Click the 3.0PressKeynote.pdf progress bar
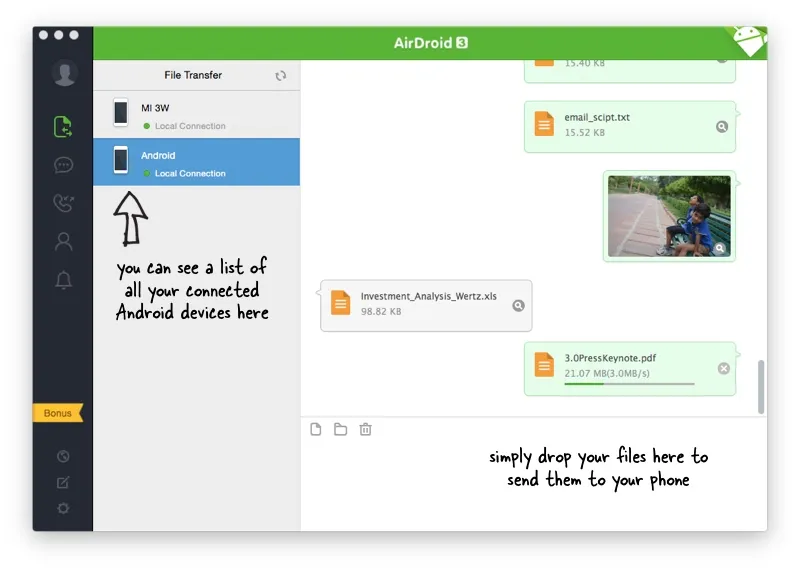The height and width of the screenshot is (570, 800). [629, 384]
